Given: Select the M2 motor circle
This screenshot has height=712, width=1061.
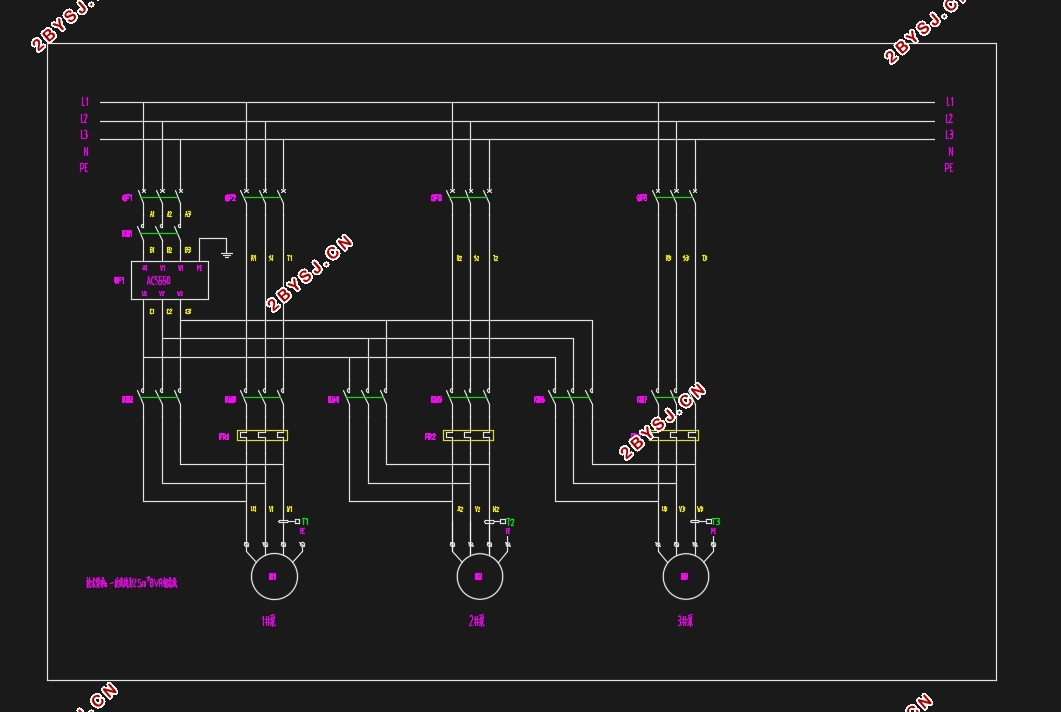Looking at the screenshot, I should [480, 577].
